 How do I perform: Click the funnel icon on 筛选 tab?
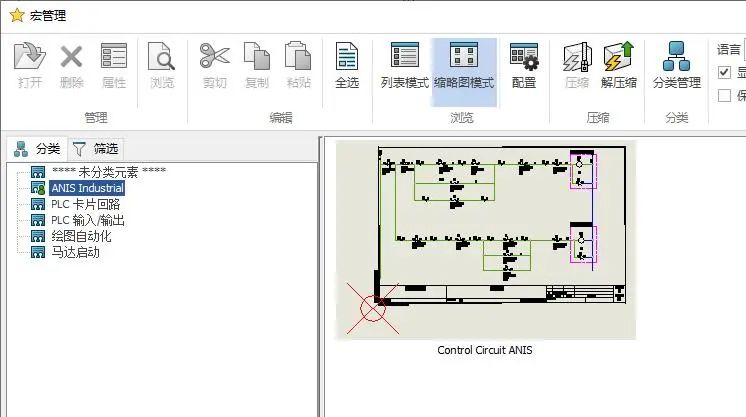79,149
